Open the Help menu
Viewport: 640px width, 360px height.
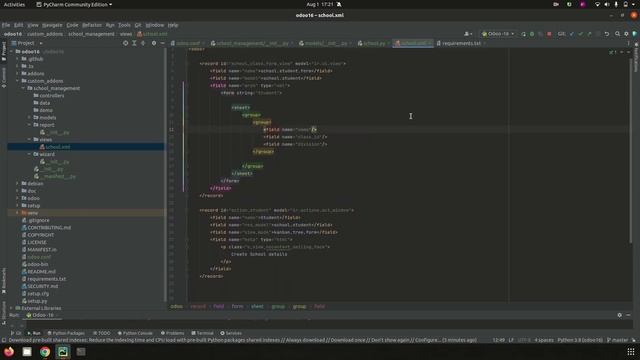(173, 25)
